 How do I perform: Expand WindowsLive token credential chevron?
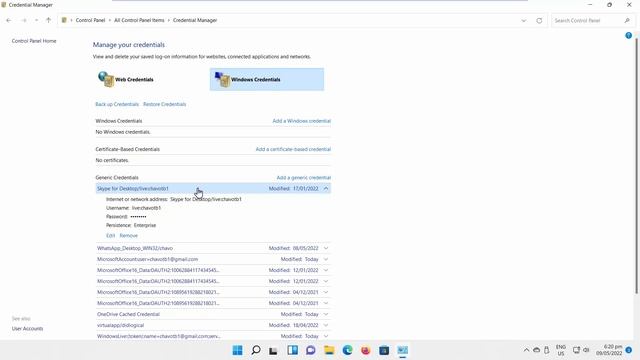tap(326, 336)
